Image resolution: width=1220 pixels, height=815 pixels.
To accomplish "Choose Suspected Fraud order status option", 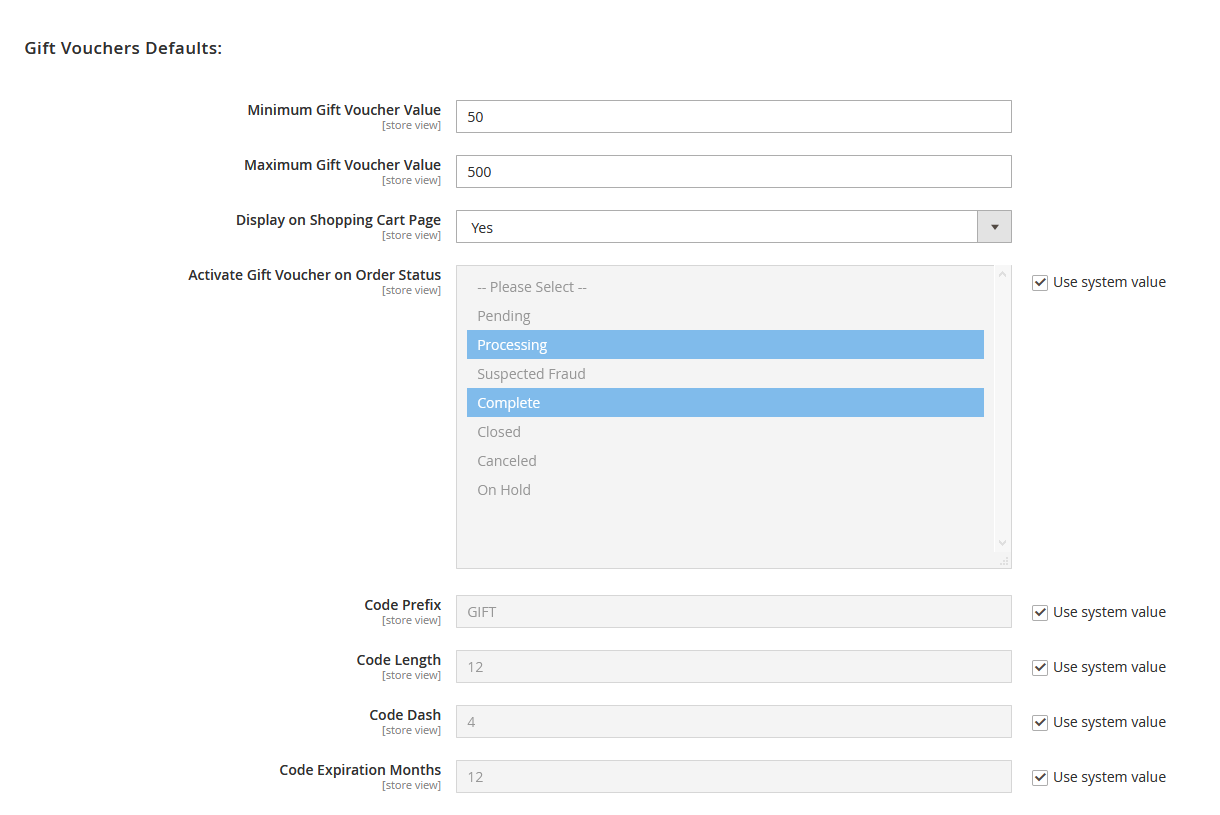I will pyautogui.click(x=531, y=374).
